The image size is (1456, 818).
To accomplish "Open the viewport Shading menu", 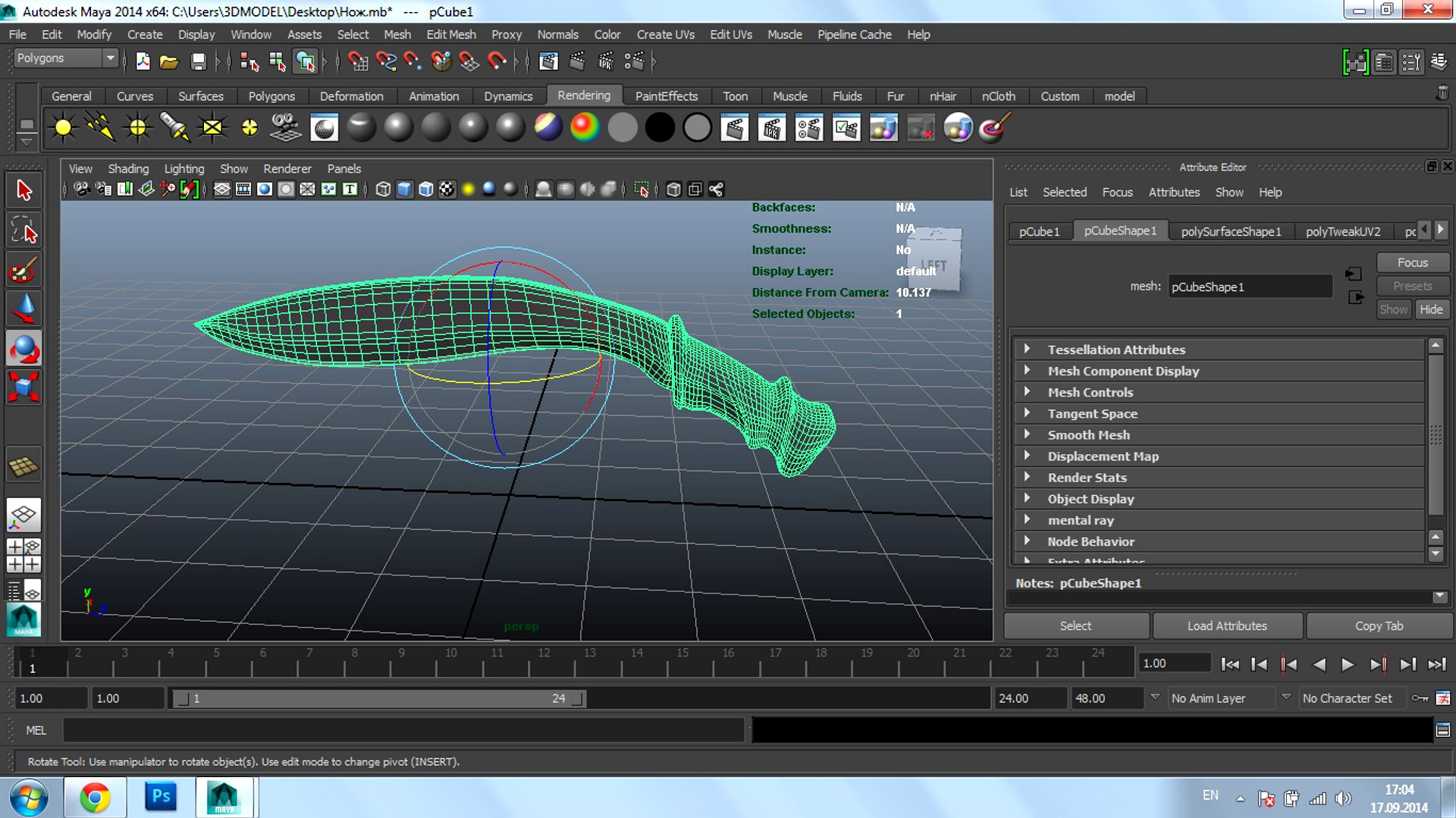I will [128, 168].
